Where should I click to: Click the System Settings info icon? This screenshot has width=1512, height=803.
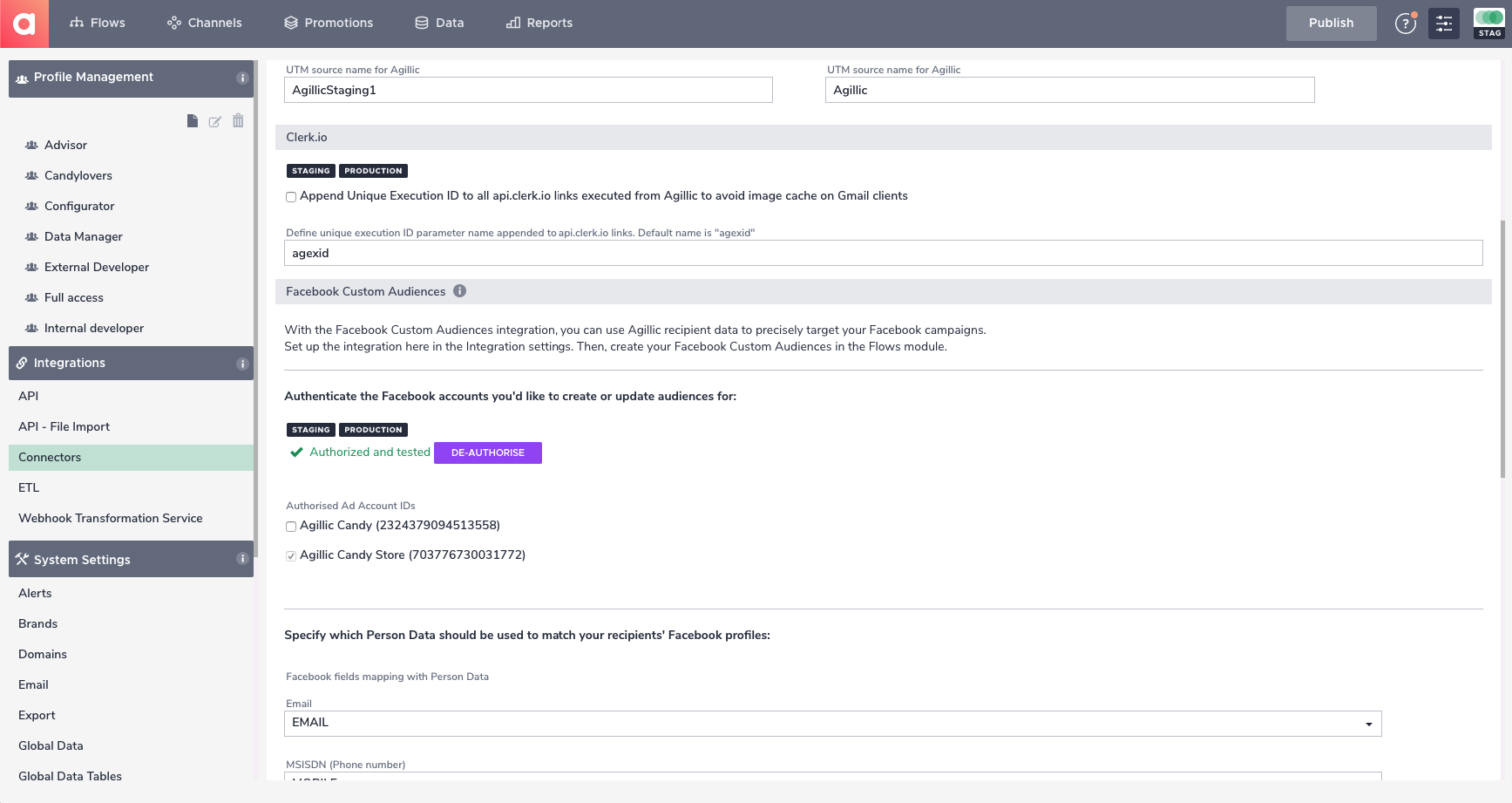point(242,559)
